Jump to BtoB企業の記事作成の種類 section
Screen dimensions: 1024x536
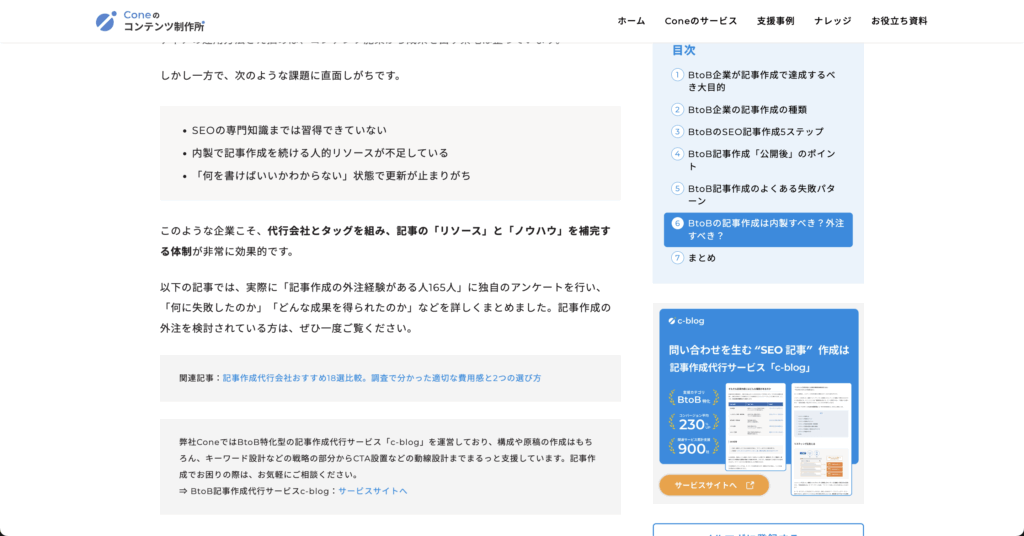click(747, 110)
